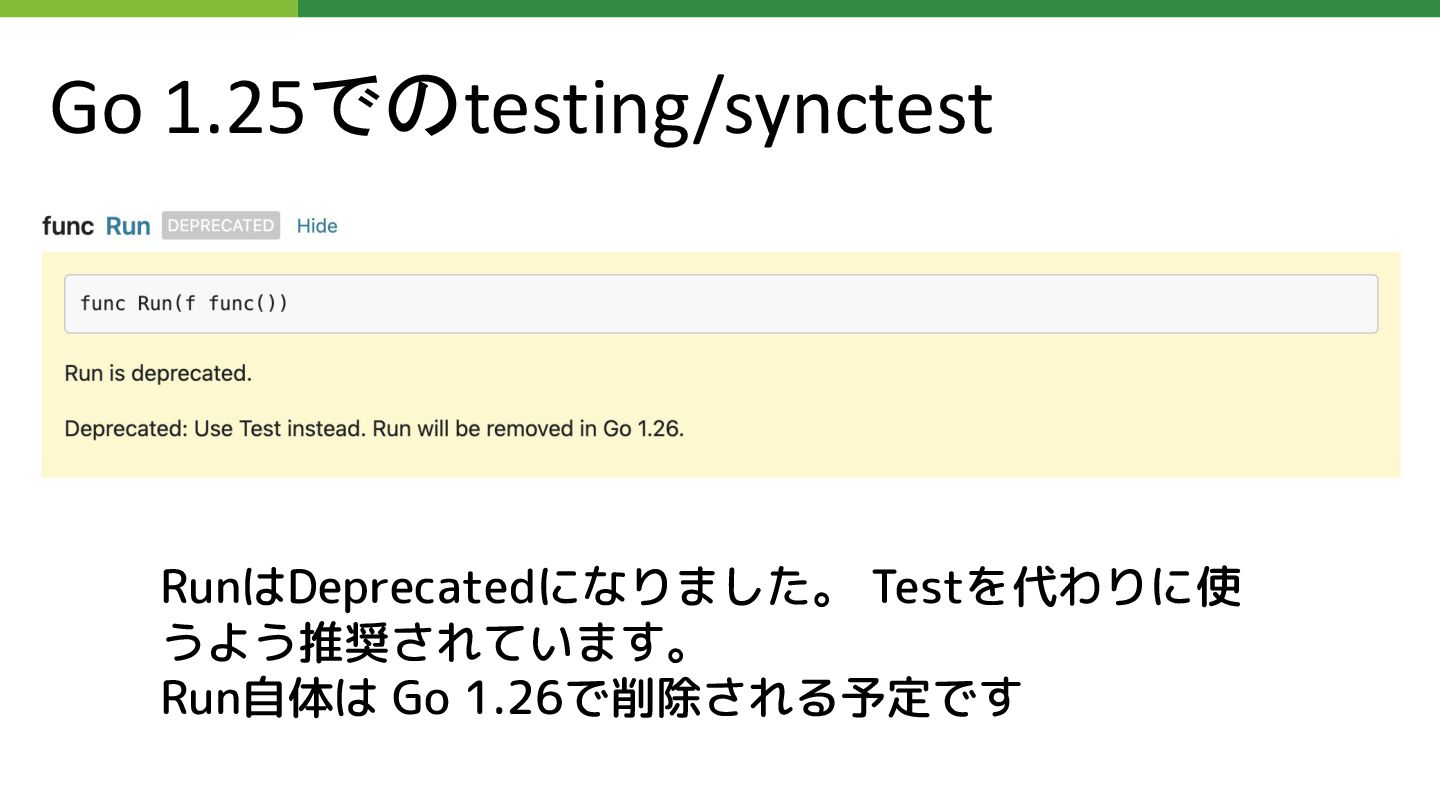
Task: Click the gray DEPRECATED badge
Action: click(x=221, y=226)
